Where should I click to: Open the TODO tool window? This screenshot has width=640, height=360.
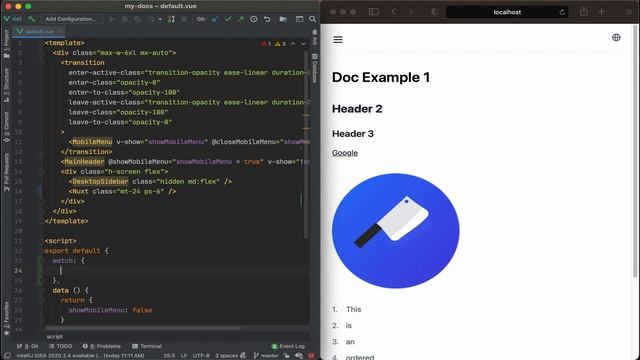pyautogui.click(x=60, y=346)
